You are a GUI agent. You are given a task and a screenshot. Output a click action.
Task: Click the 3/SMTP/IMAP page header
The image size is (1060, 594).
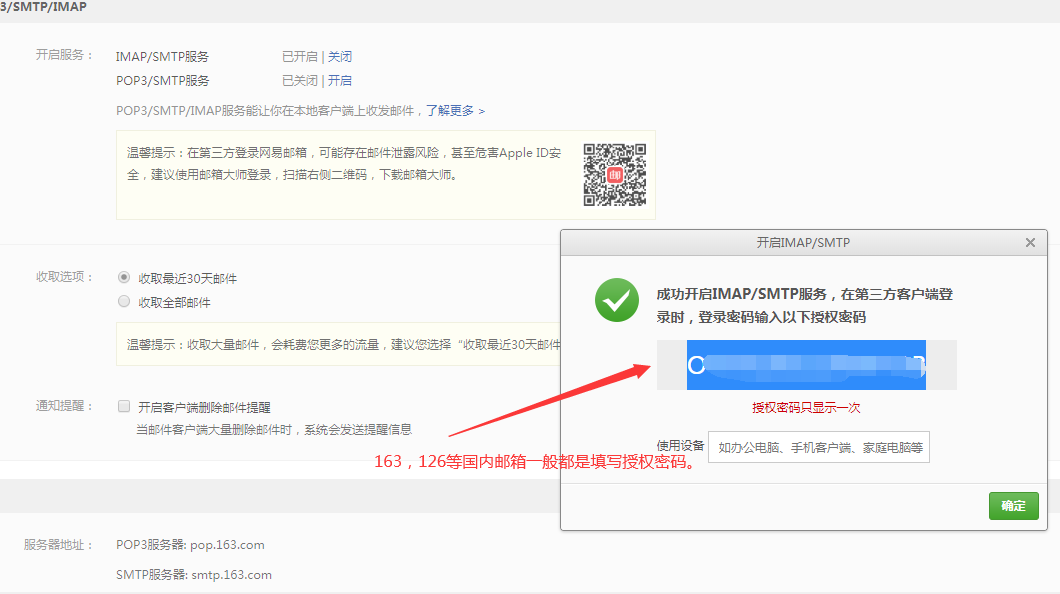point(43,7)
